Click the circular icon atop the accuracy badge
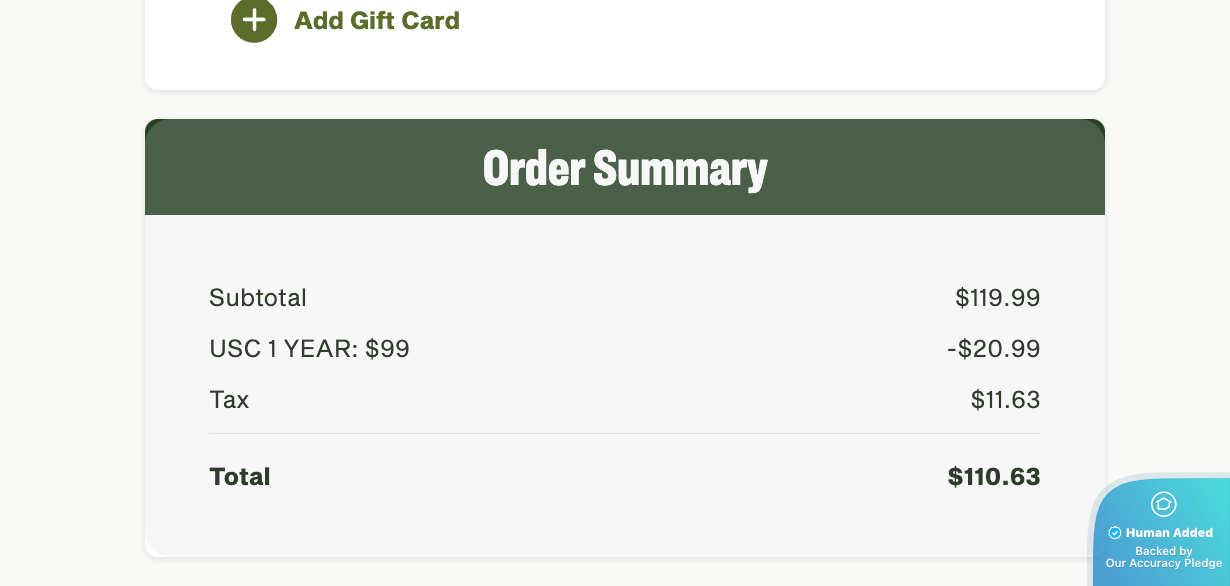This screenshot has width=1230, height=586. click(x=1163, y=504)
